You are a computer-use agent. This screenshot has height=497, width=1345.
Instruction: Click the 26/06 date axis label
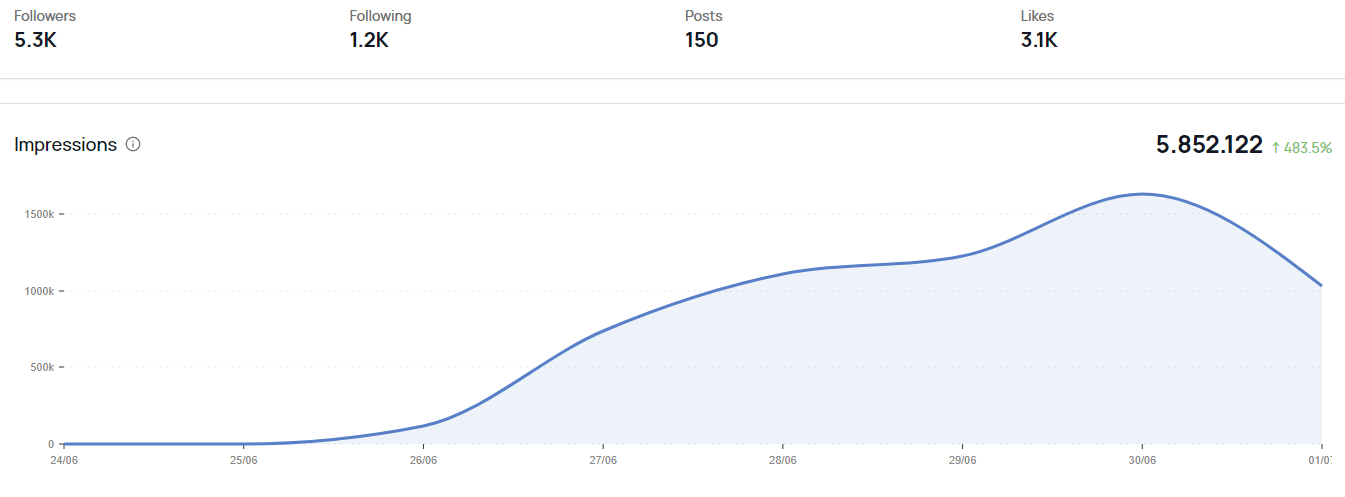(x=424, y=461)
